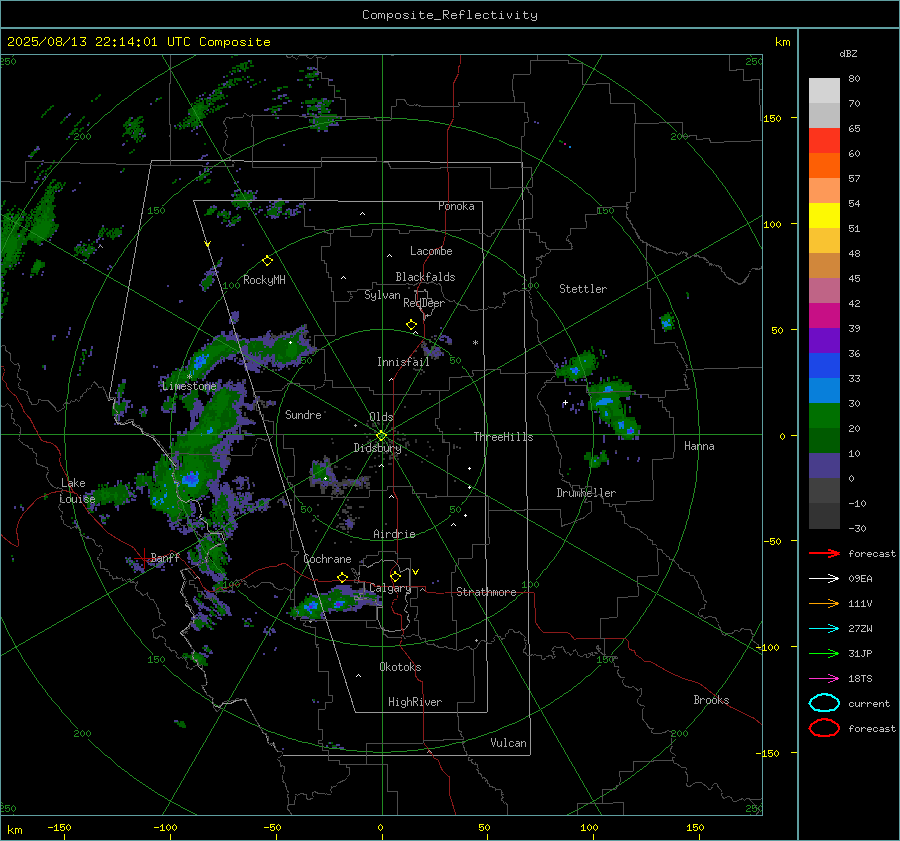Click the Limestone label
Viewport: 900px width, 841px height.
tap(189, 386)
